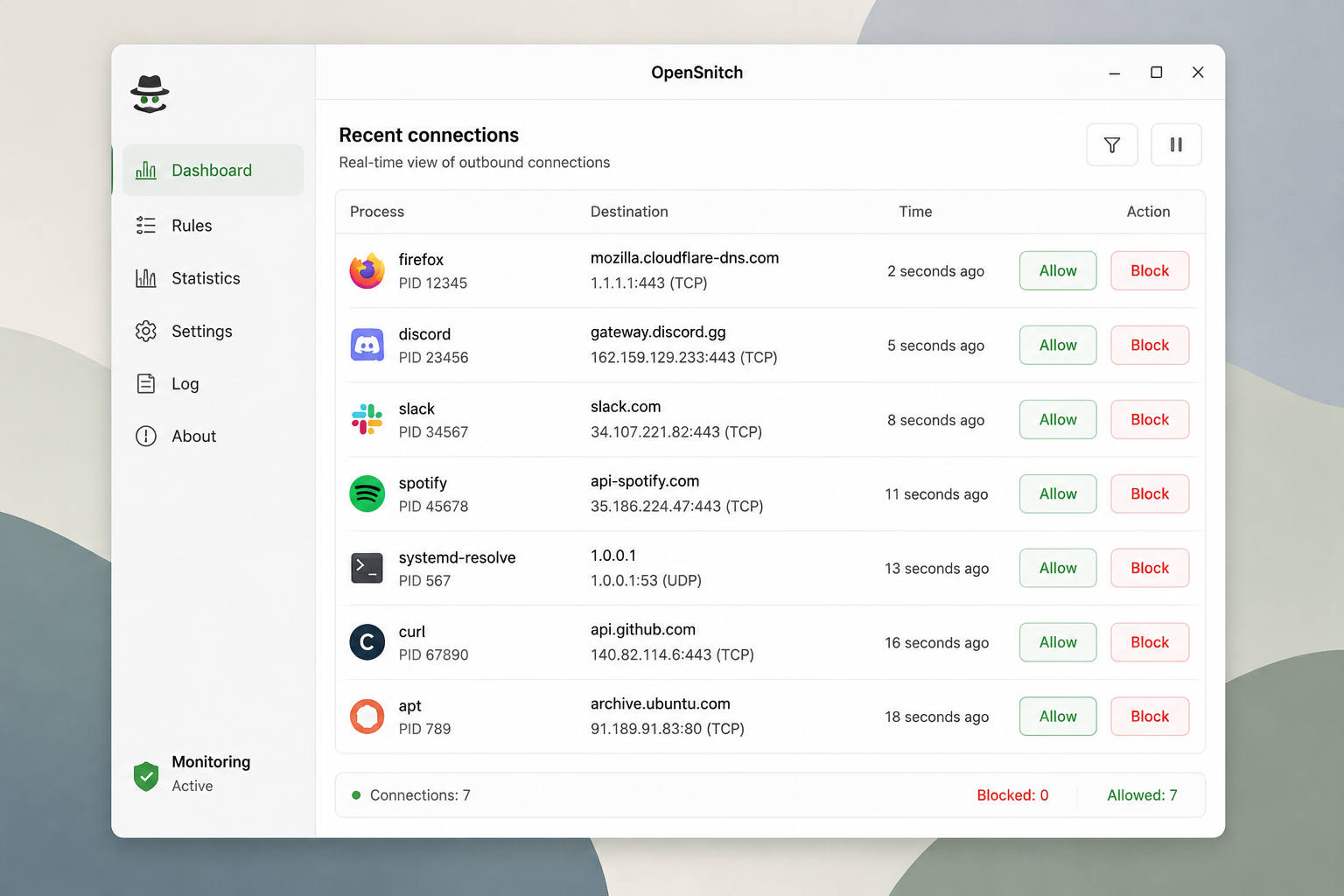Click the firefox app icon
This screenshot has width=1344, height=896.
(367, 270)
